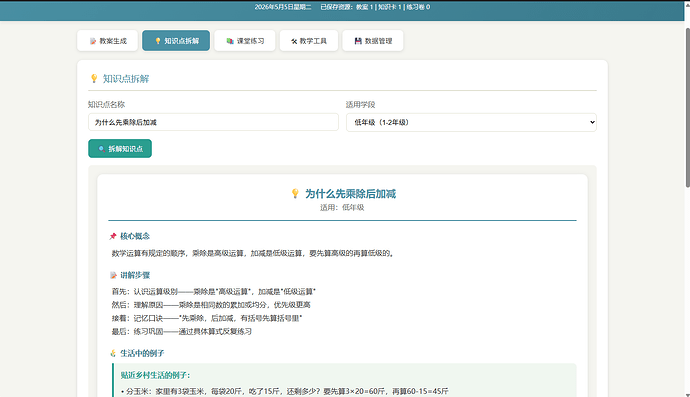Click the 贴近乡村生活的例子 label
690x397 pixels.
point(155,375)
